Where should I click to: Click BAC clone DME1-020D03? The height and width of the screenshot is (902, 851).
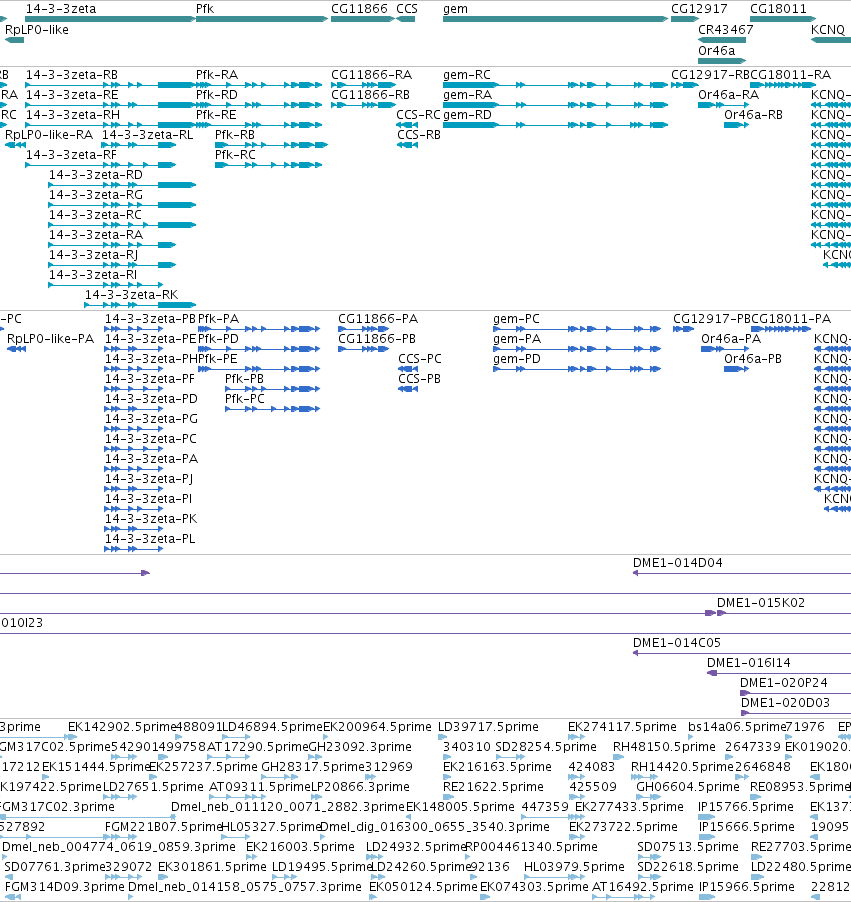pyautogui.click(x=785, y=703)
